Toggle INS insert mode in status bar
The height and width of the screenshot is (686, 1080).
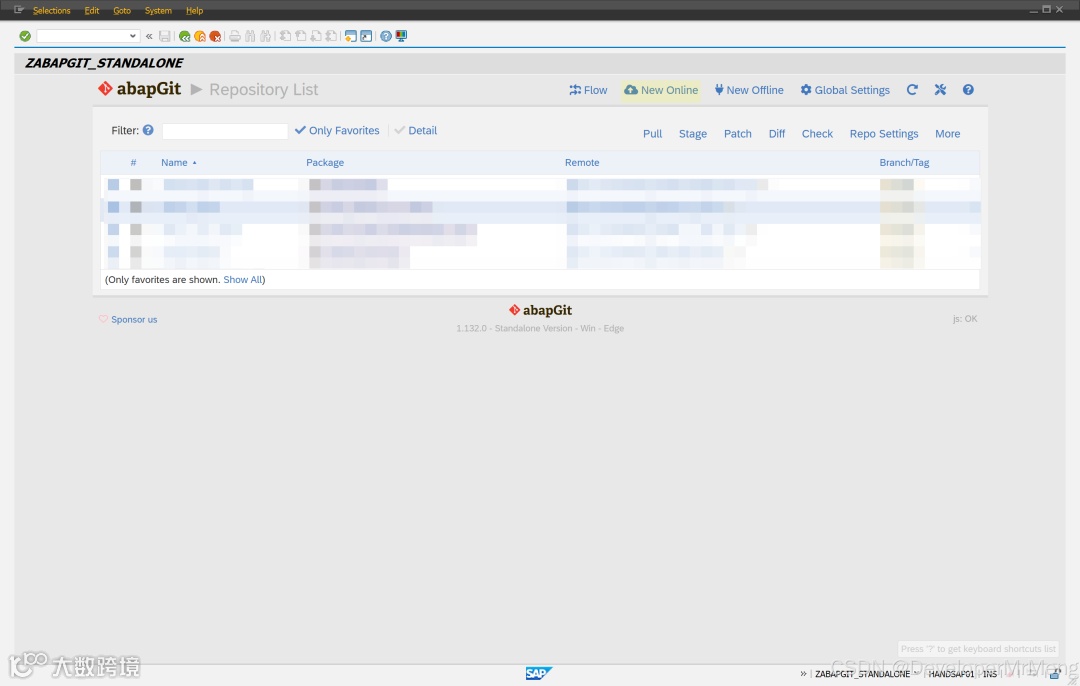pyautogui.click(x=990, y=674)
